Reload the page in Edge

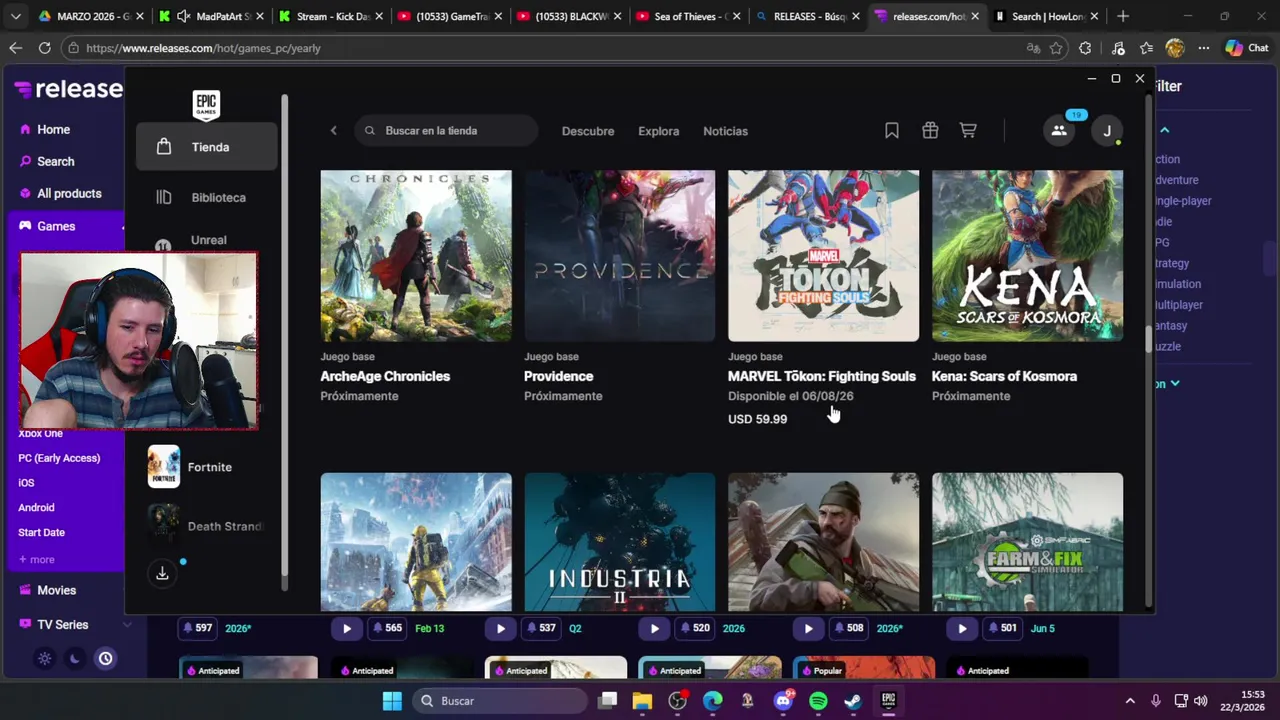(x=44, y=48)
